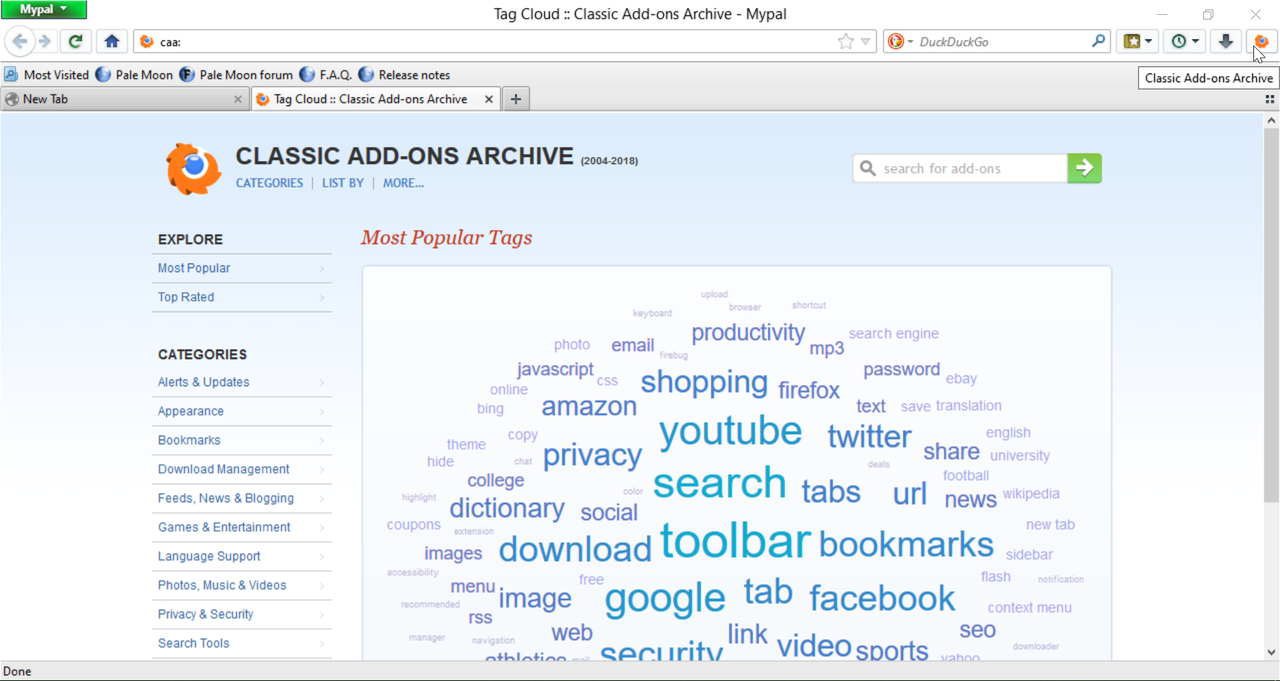
Task: Browse the Photos, Music & Videos category
Action: 241,585
